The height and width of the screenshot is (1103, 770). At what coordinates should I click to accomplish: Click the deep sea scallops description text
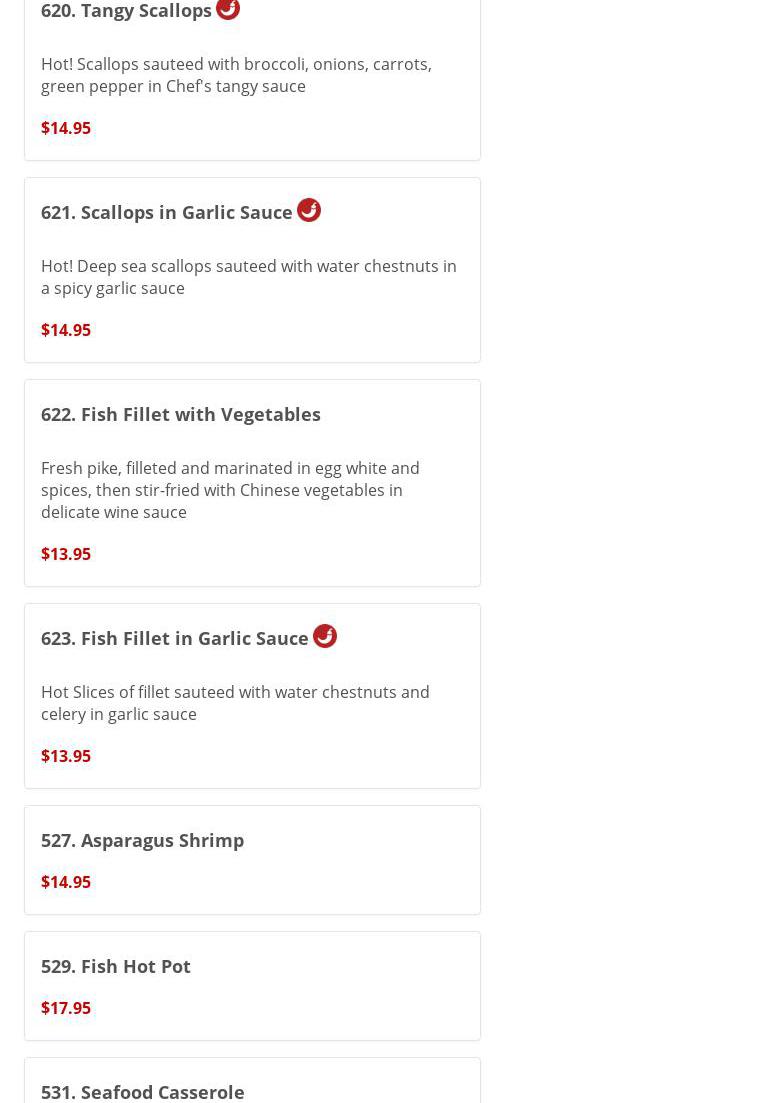pos(248,277)
